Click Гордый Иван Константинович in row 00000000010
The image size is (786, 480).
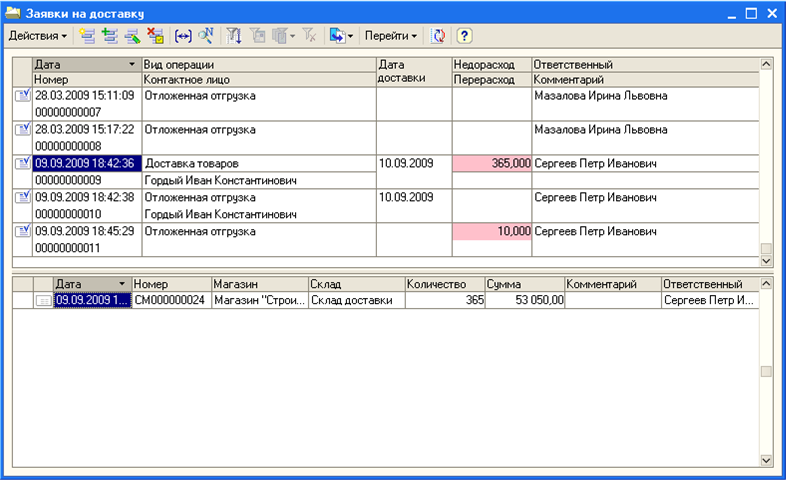click(x=221, y=214)
